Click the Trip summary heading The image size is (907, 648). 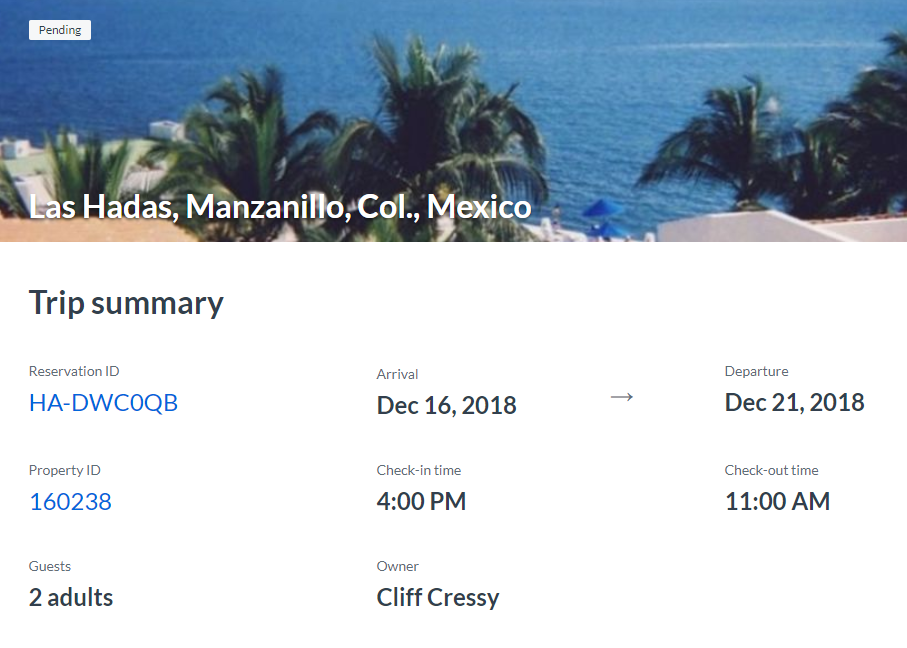pyautogui.click(x=126, y=303)
